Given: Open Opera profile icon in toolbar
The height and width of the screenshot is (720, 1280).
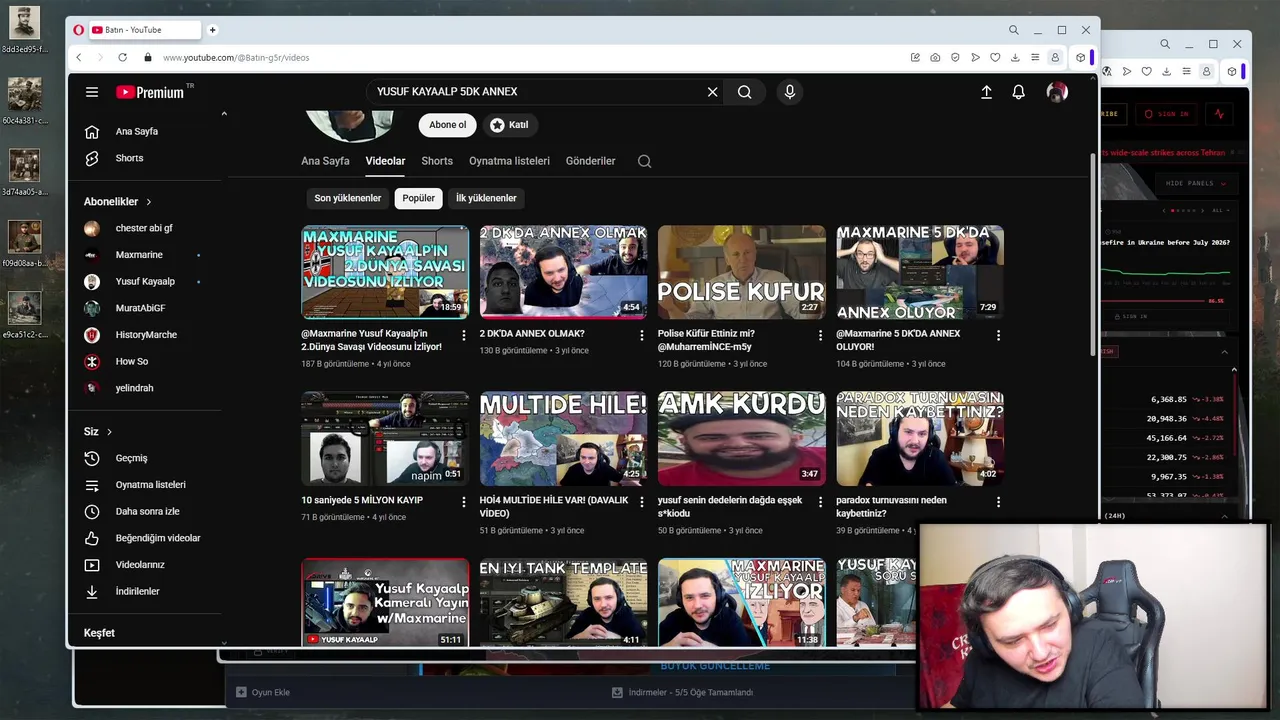Looking at the screenshot, I should [x=1055, y=58].
